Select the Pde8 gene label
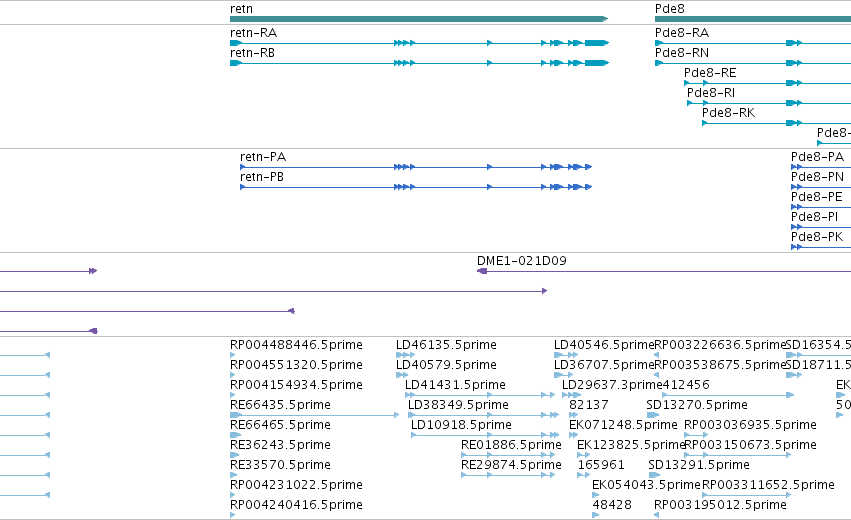This screenshot has height=520, width=851. [670, 9]
